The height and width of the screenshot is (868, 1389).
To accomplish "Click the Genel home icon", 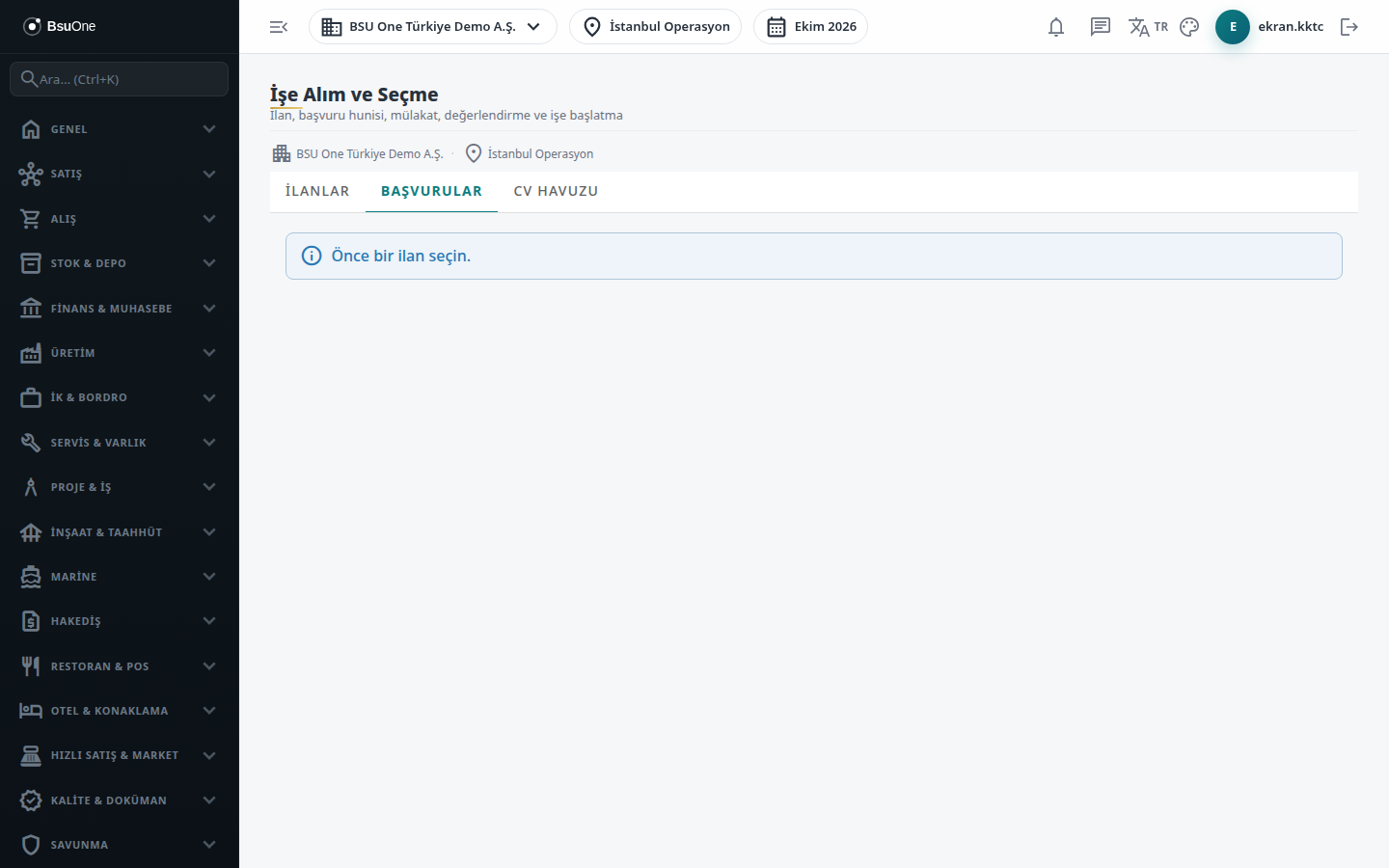I will coord(31,129).
